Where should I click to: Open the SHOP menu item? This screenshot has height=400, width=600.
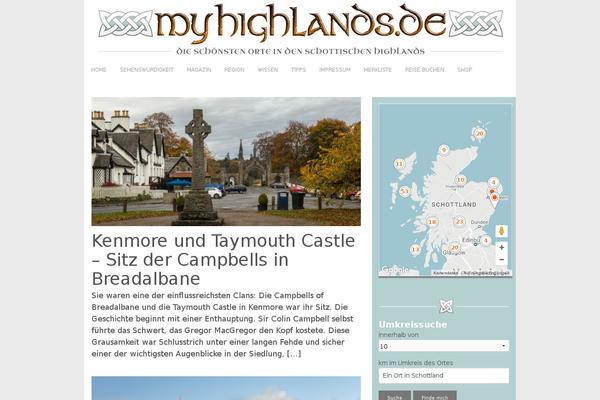tap(465, 70)
